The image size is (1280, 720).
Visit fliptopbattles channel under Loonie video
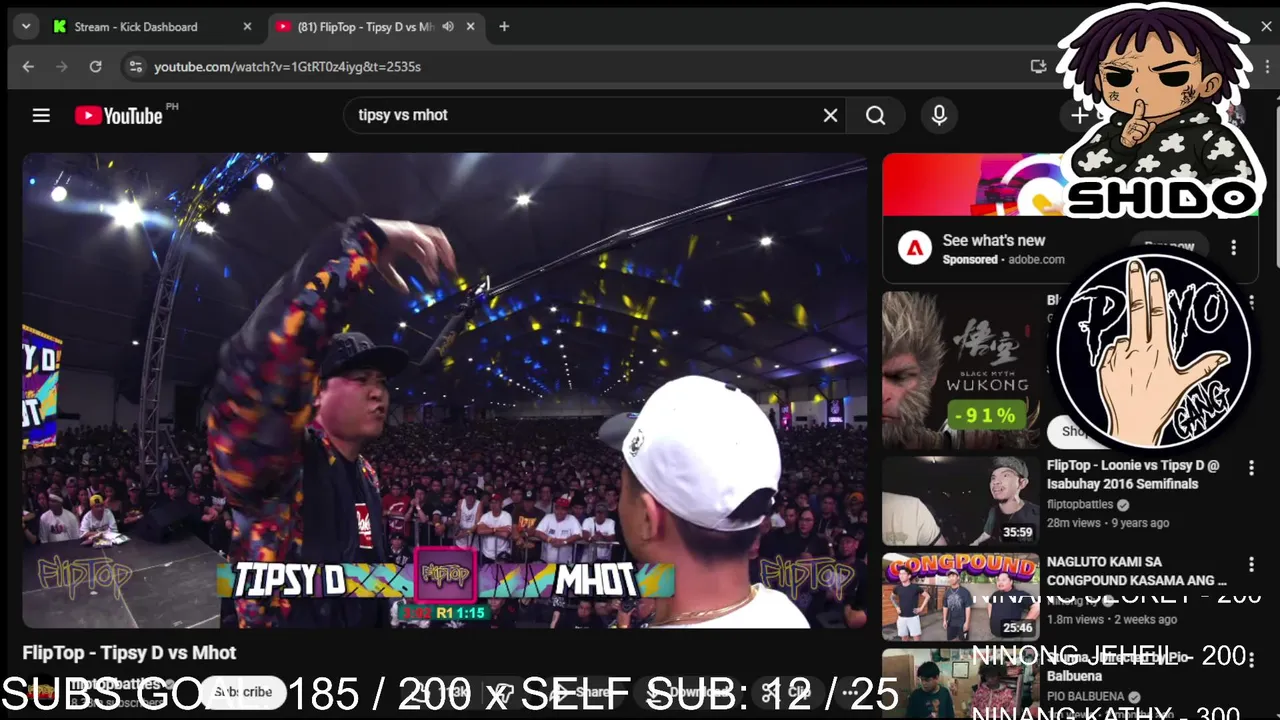pyautogui.click(x=1080, y=505)
